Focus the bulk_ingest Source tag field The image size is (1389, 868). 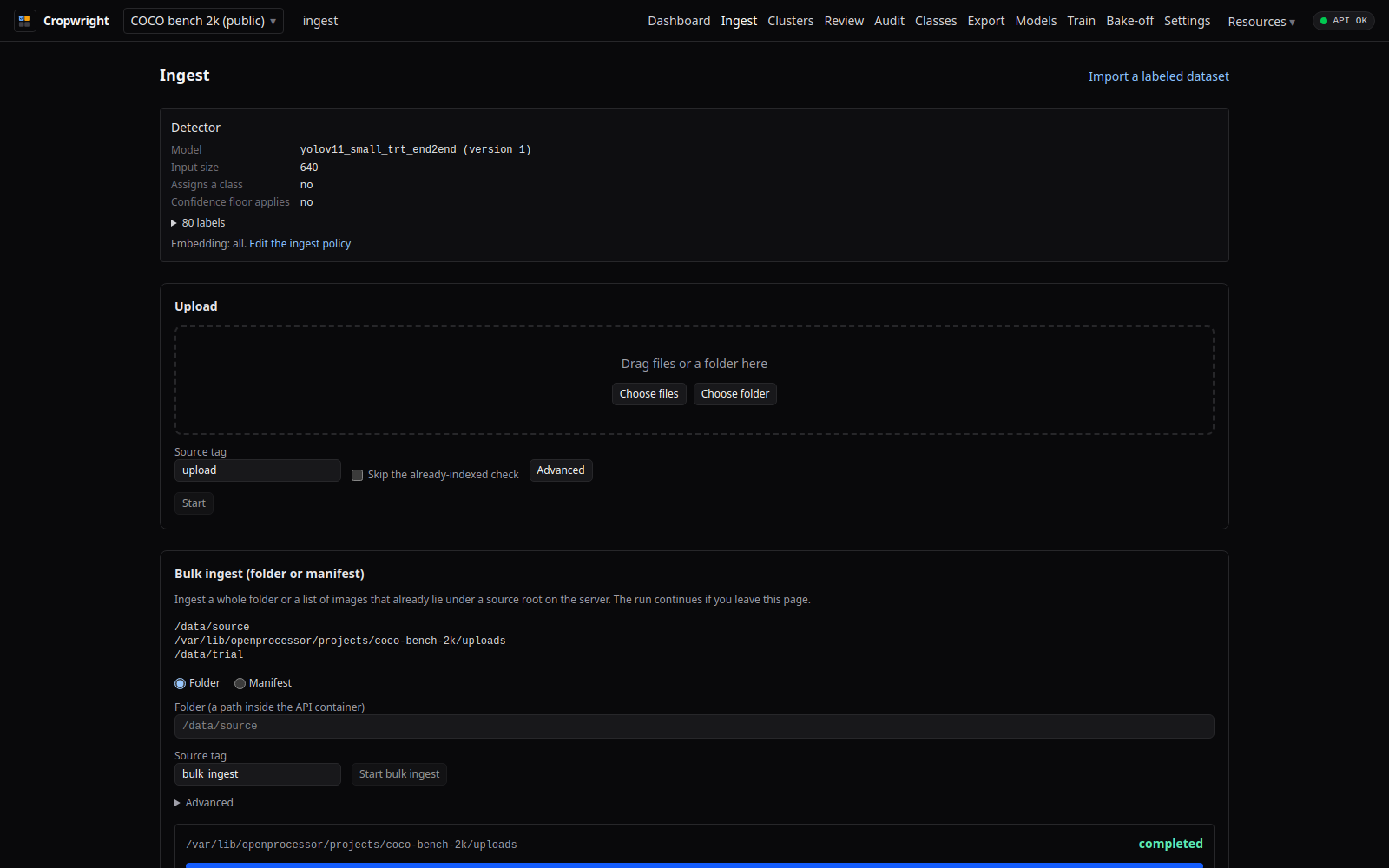pyautogui.click(x=257, y=774)
